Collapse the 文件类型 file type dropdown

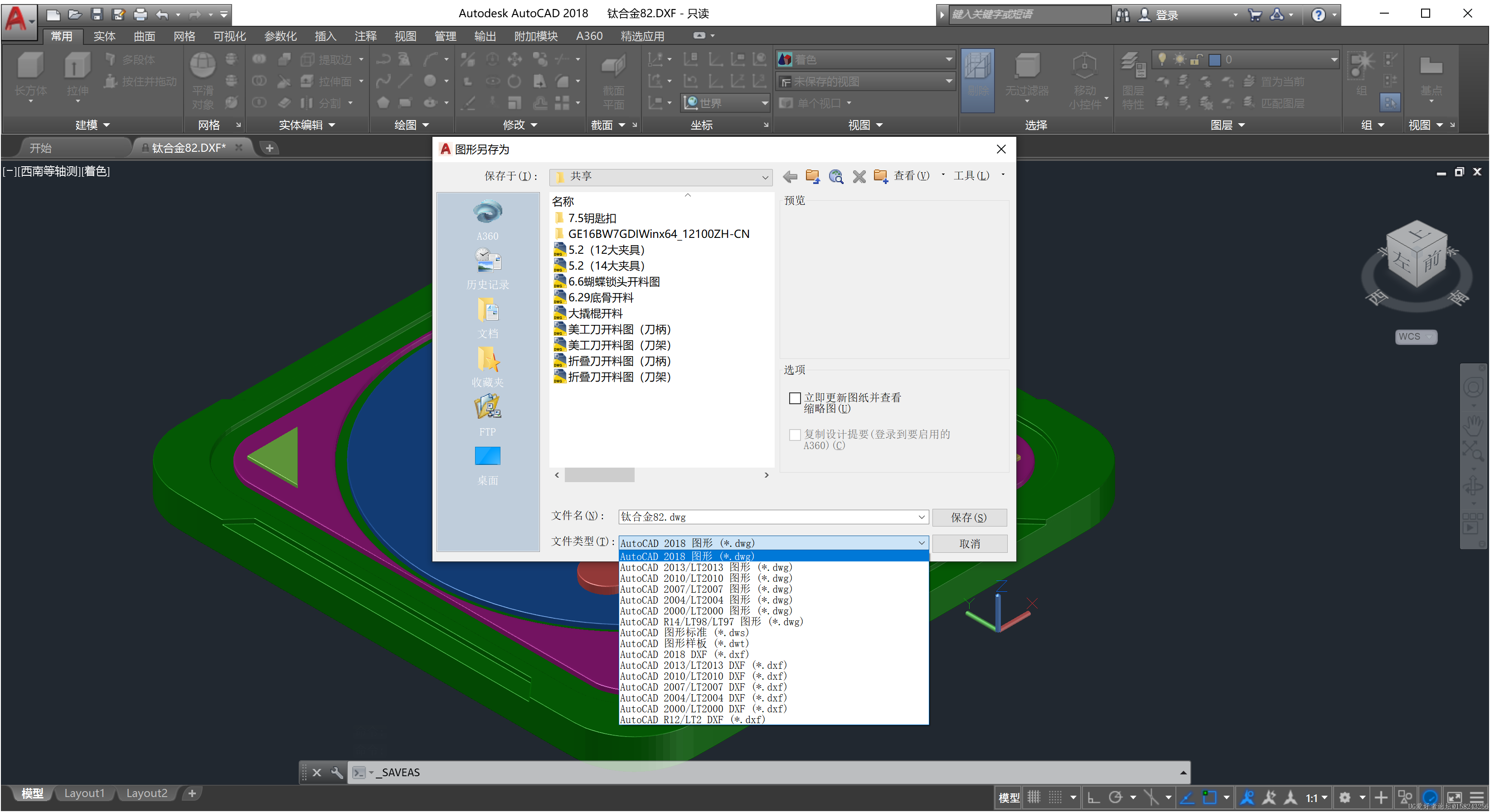(922, 542)
